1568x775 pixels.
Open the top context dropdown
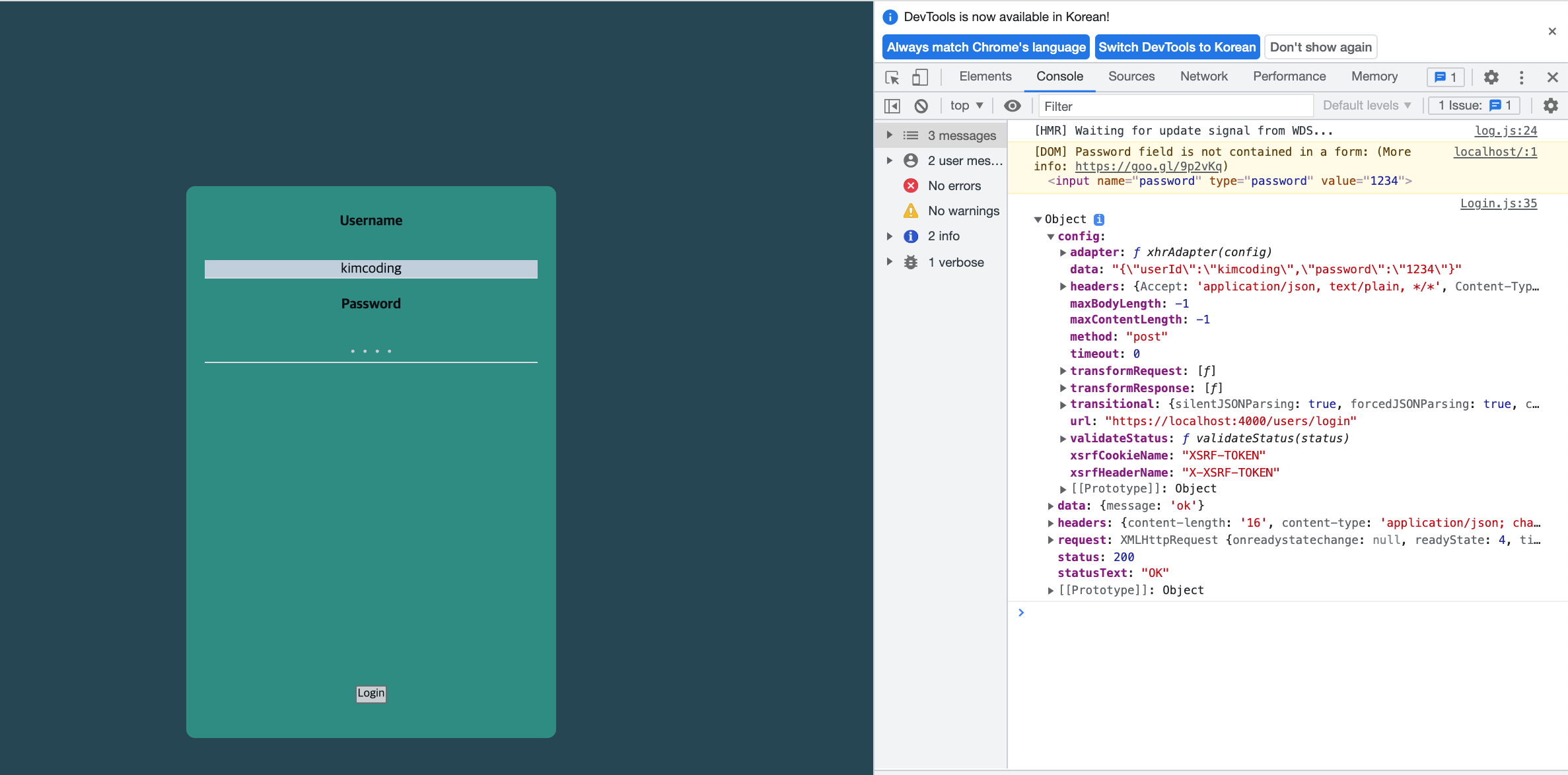(966, 106)
